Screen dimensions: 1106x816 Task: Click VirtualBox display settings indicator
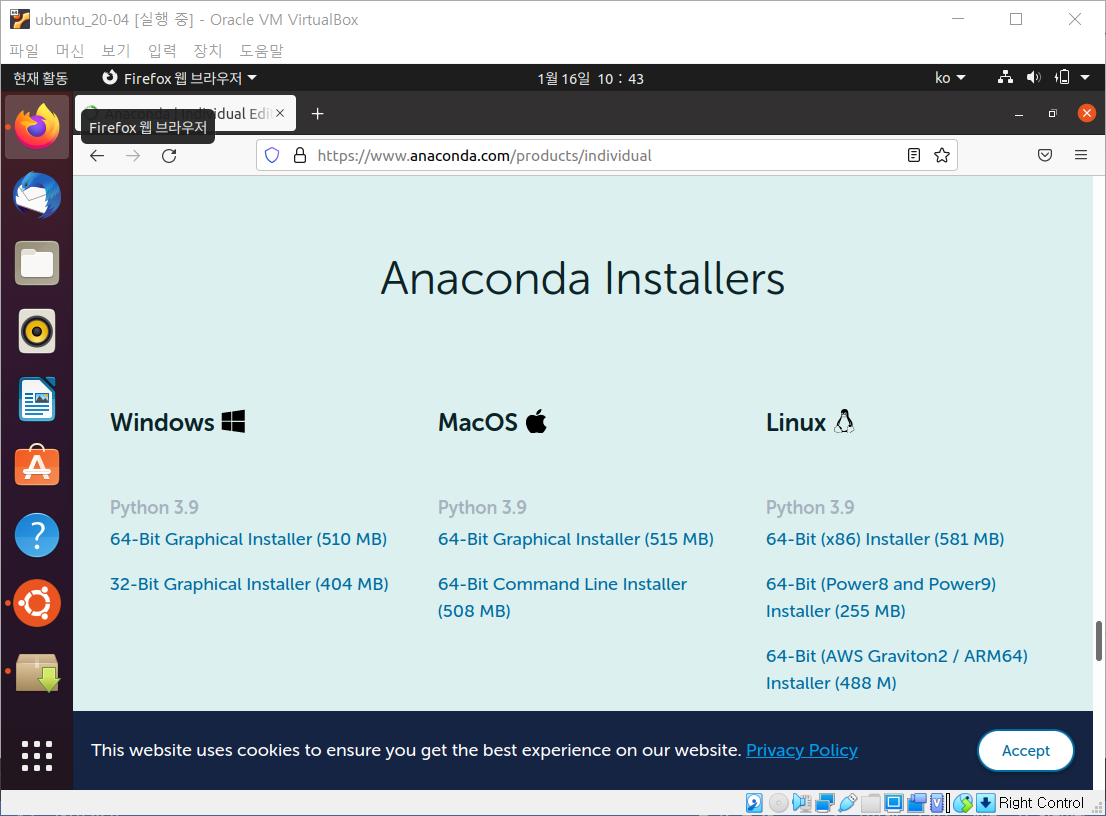[894, 803]
